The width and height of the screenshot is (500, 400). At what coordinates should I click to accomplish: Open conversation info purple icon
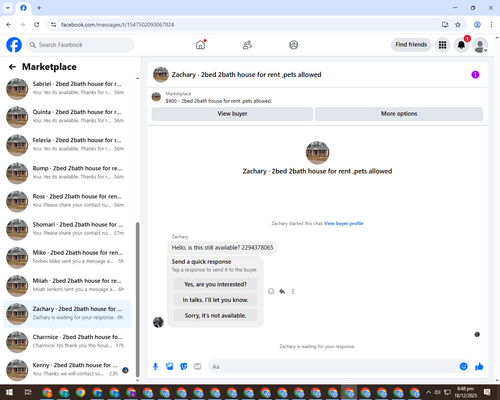[475, 75]
